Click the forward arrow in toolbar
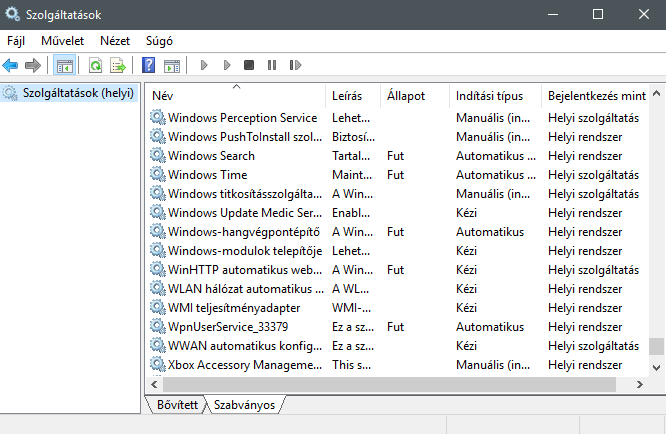 [33, 65]
